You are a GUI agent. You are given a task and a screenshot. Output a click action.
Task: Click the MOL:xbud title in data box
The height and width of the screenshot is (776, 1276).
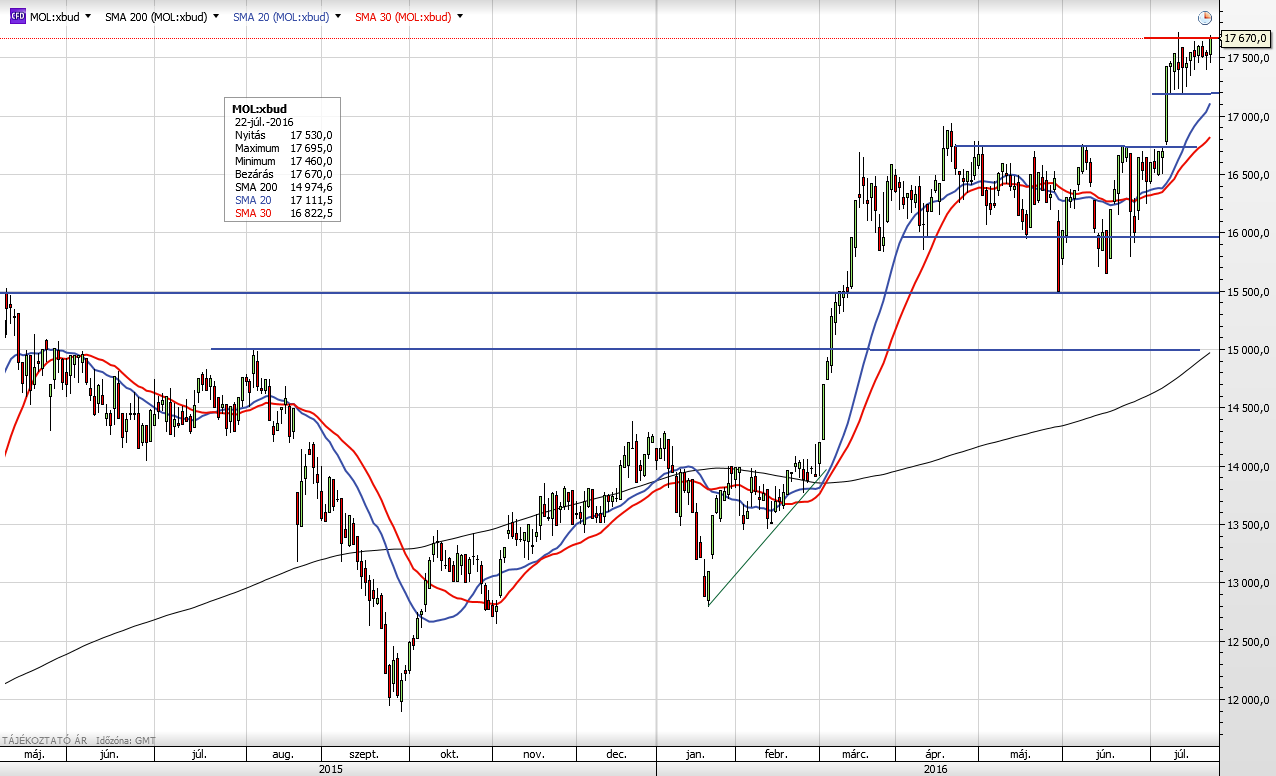pos(259,108)
